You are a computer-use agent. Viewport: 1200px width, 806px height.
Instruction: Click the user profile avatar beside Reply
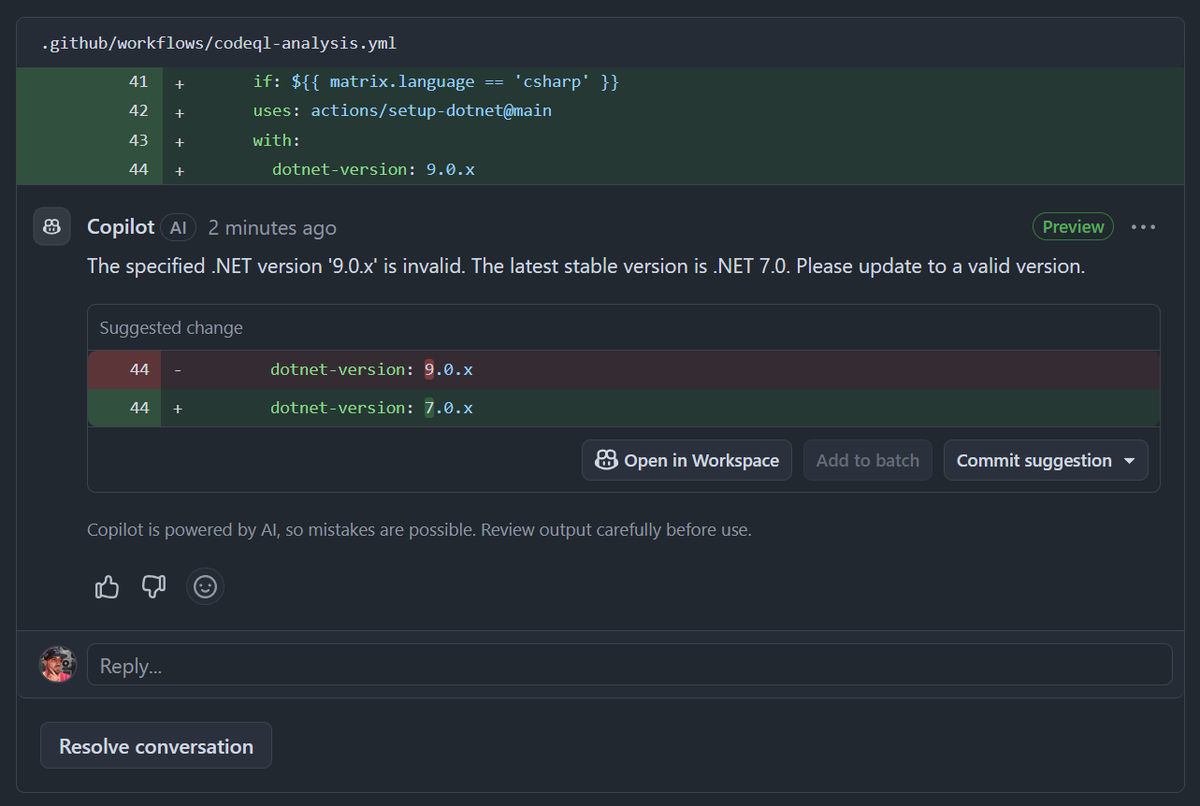58,664
